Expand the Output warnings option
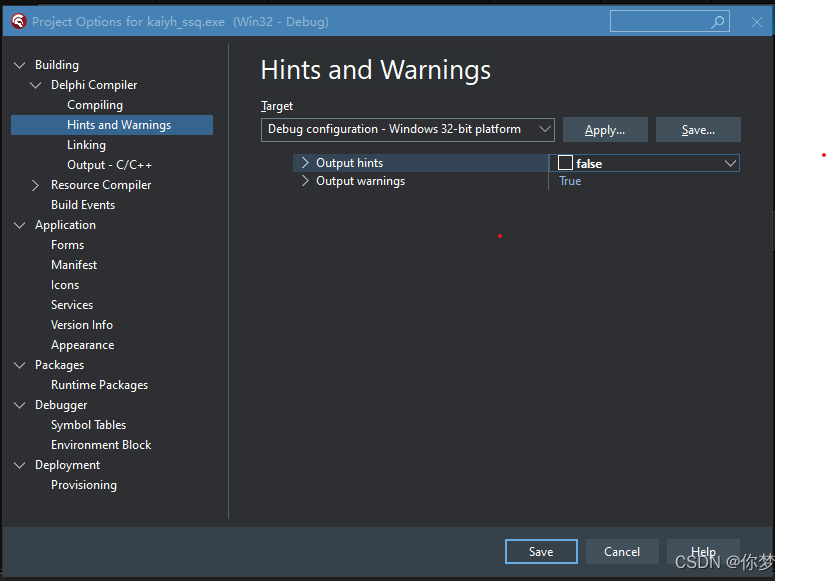Viewport: 827px width, 581px height. point(302,181)
